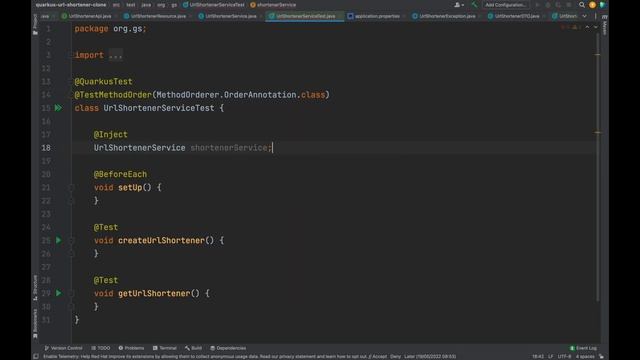The image size is (640, 360).
Task: Click the @QuarkusTest annotation
Action: (x=103, y=82)
